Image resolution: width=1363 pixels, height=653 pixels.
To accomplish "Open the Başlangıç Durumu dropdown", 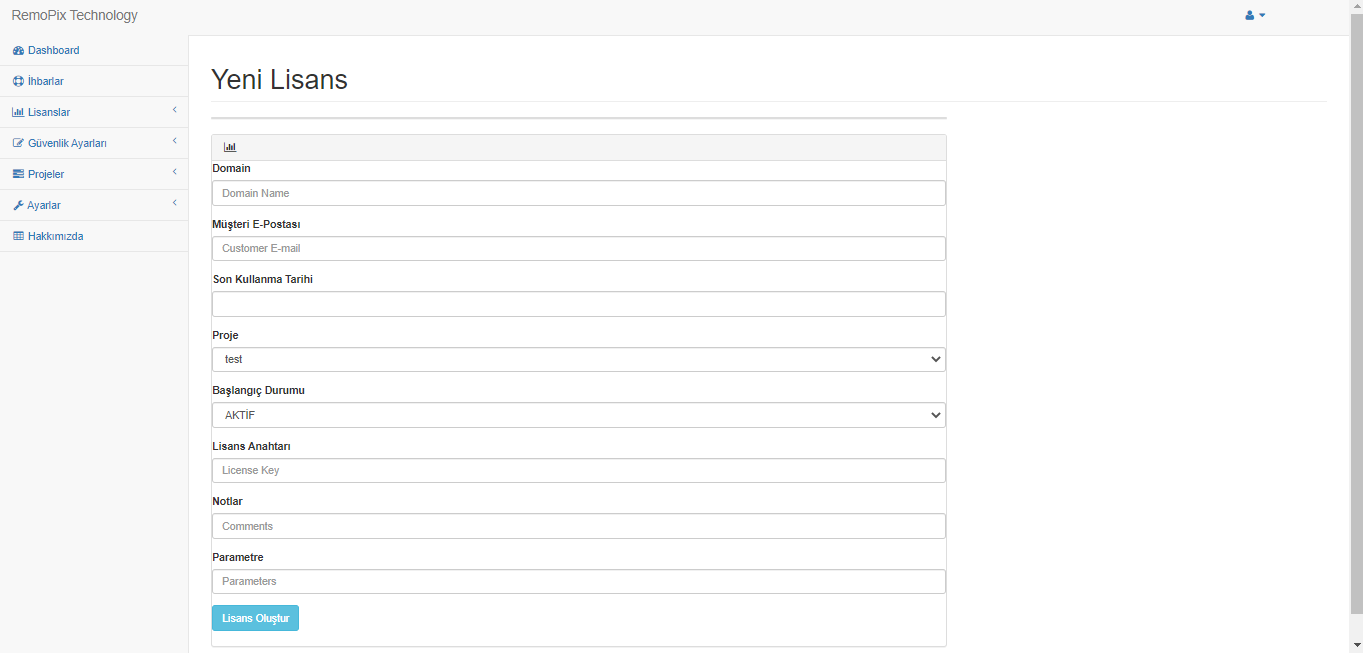I will pos(578,415).
